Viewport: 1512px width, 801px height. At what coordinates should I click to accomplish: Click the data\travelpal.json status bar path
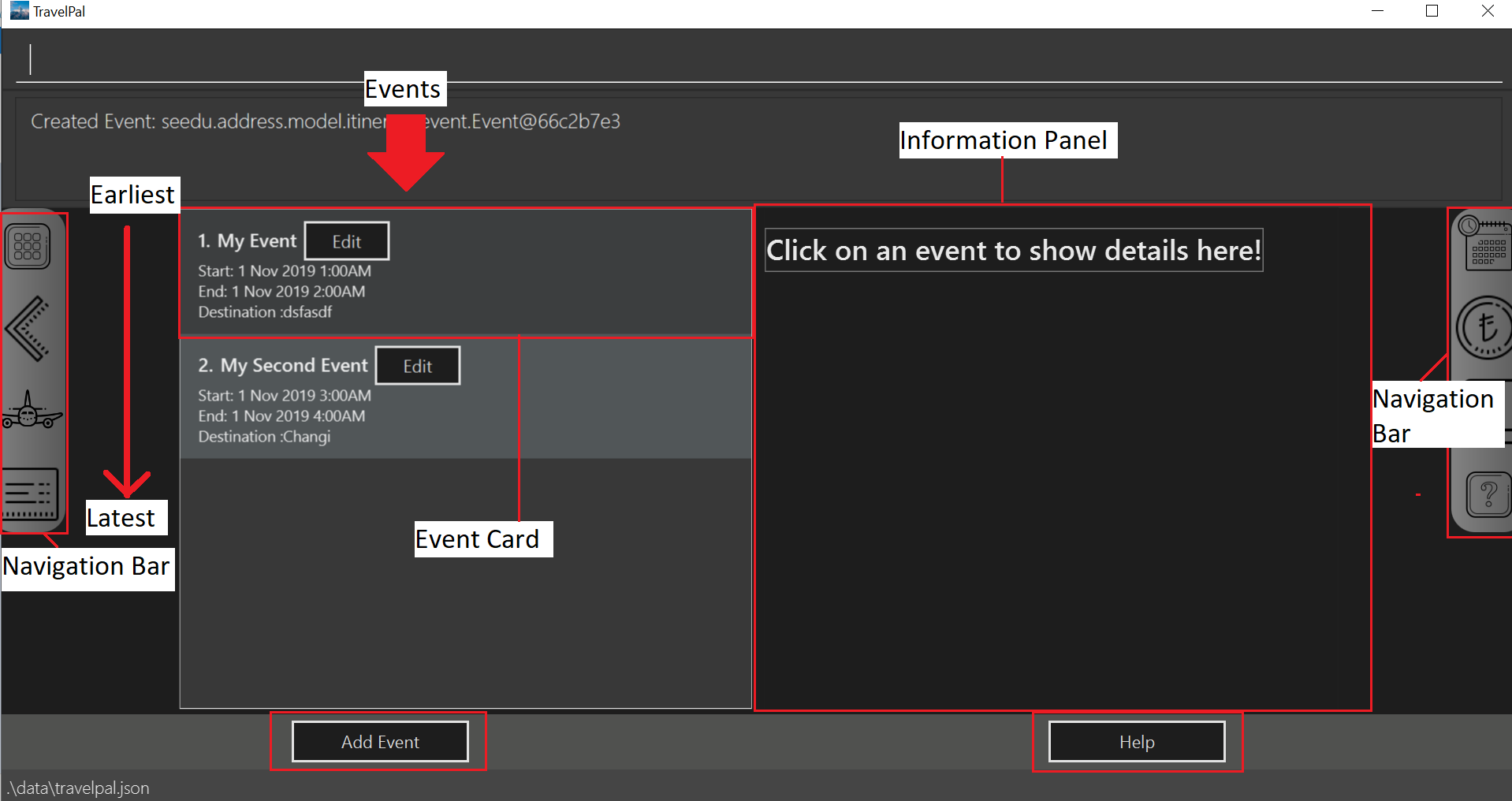[x=78, y=788]
